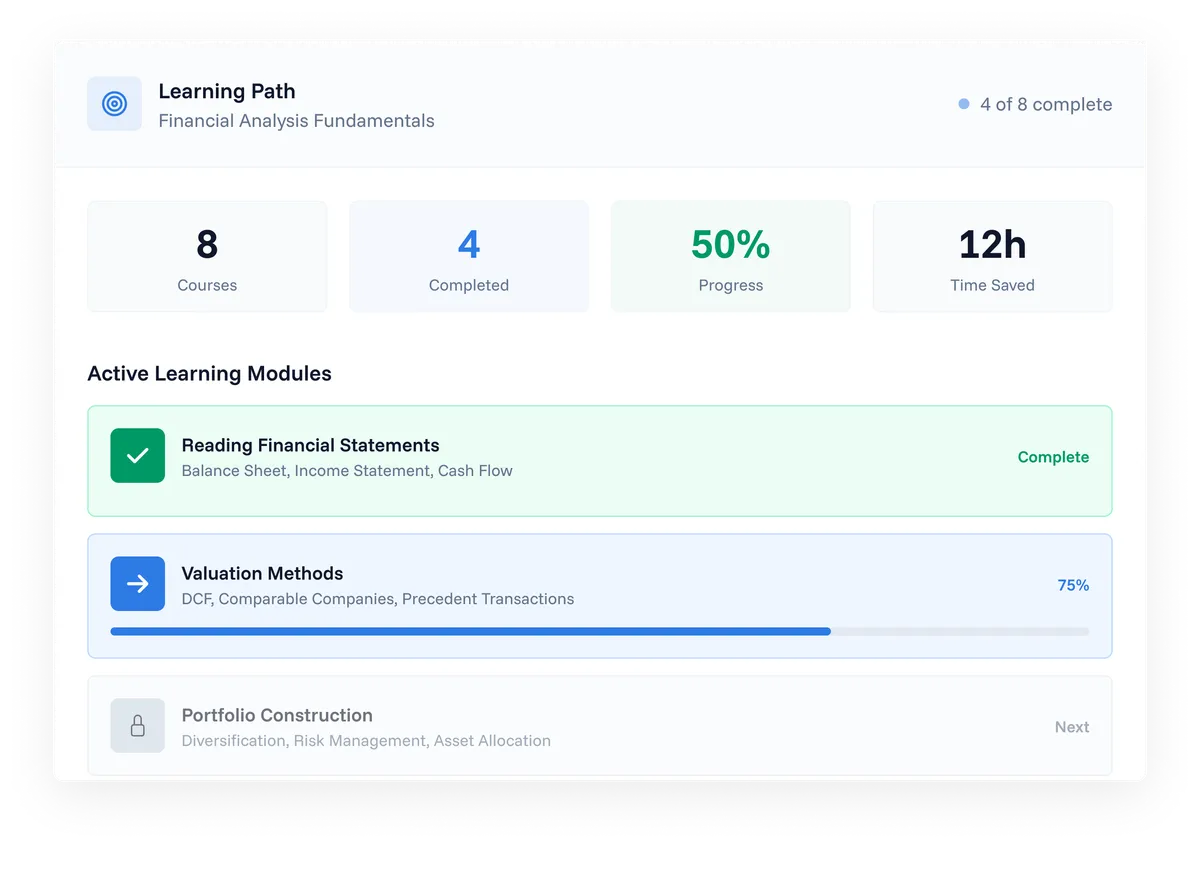The width and height of the screenshot is (1200, 877).
Task: Click the 75% progress bar on Valuation Methods
Action: [x=600, y=631]
